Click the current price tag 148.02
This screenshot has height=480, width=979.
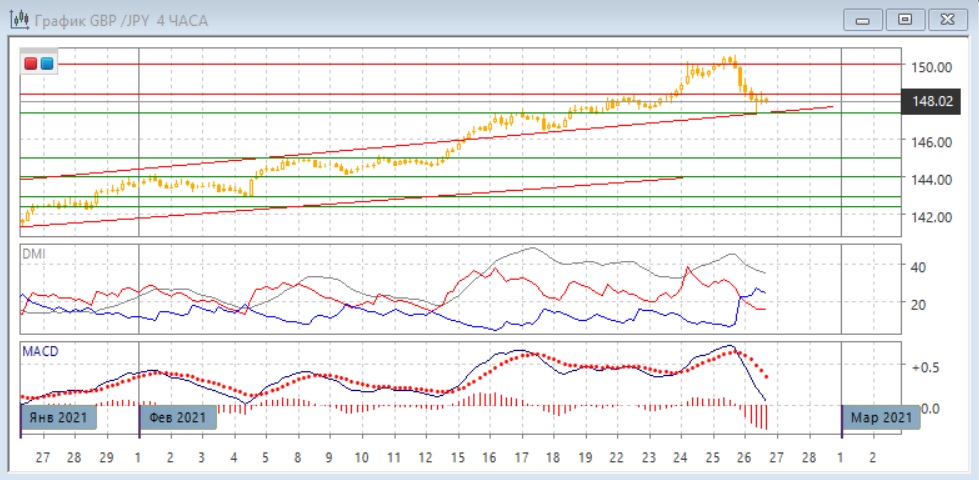click(931, 100)
